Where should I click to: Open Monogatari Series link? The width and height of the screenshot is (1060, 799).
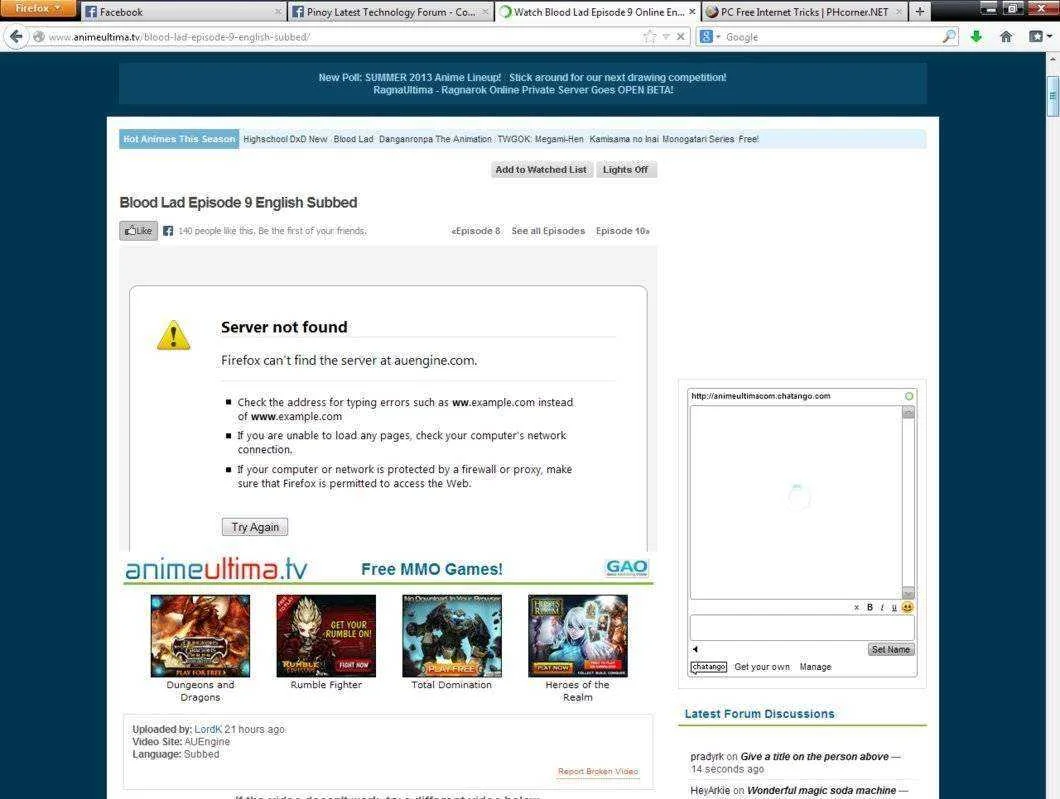tap(698, 139)
